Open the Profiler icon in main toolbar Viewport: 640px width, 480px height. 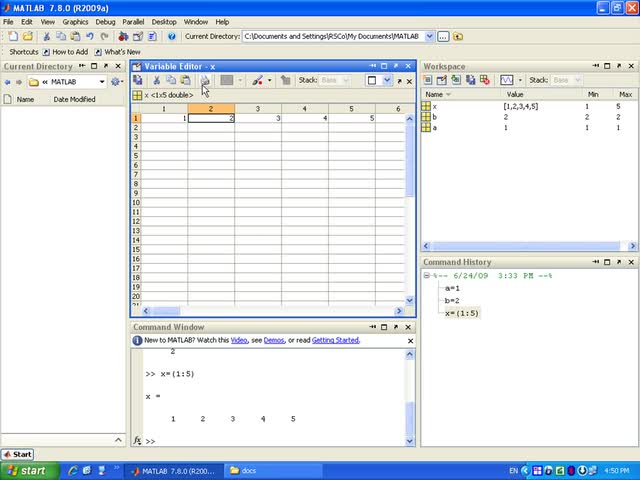tap(152, 36)
